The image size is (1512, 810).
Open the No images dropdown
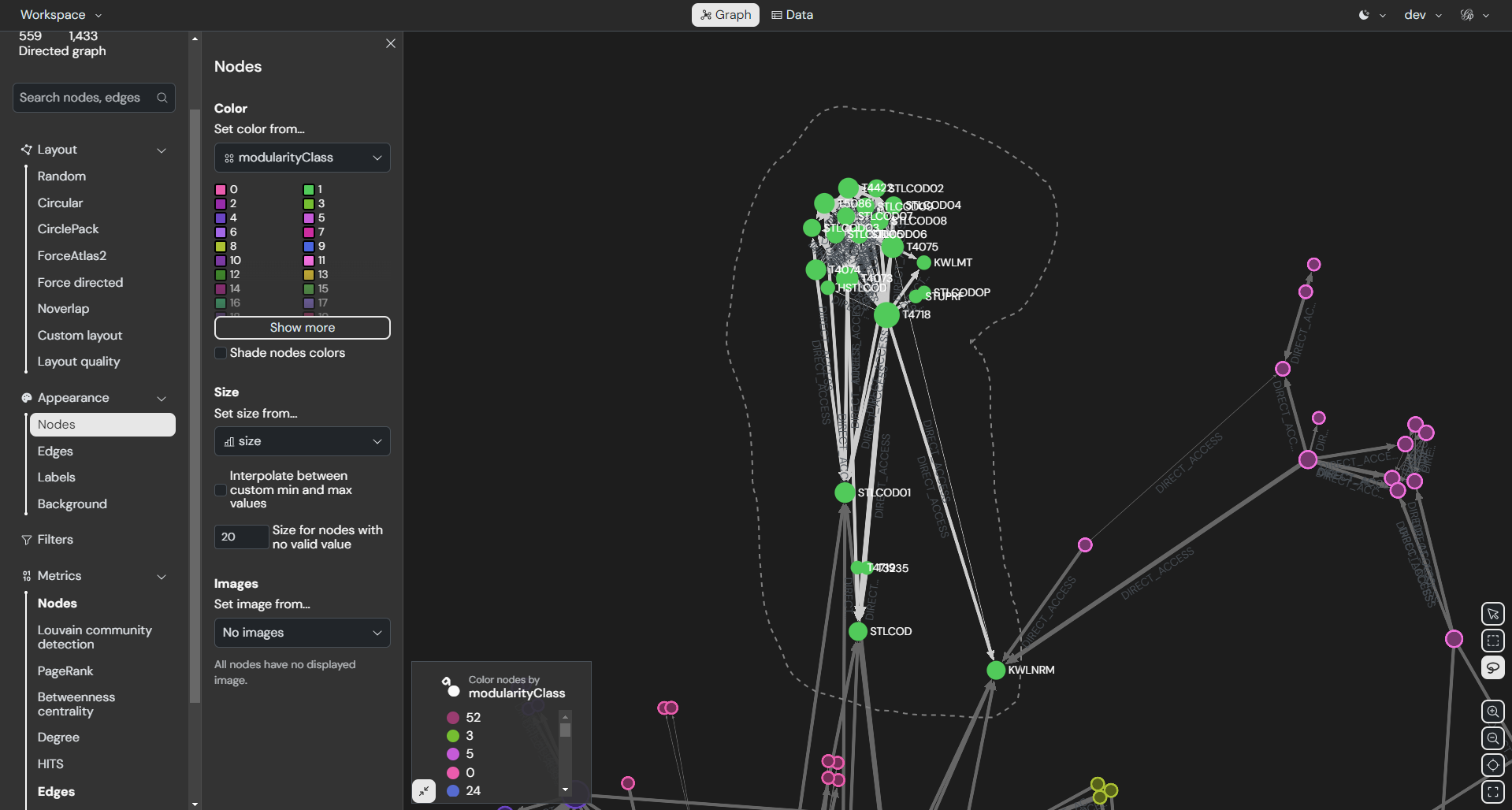tap(303, 633)
